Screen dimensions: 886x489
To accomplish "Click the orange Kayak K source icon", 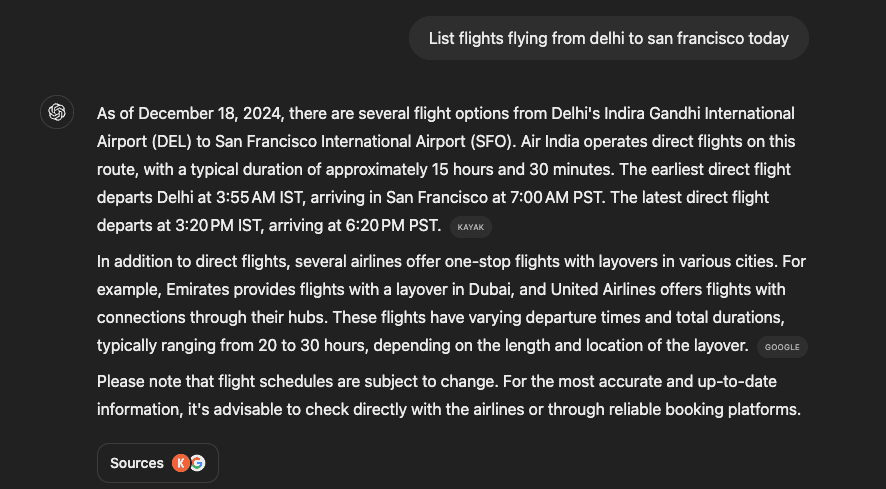I will (181, 463).
